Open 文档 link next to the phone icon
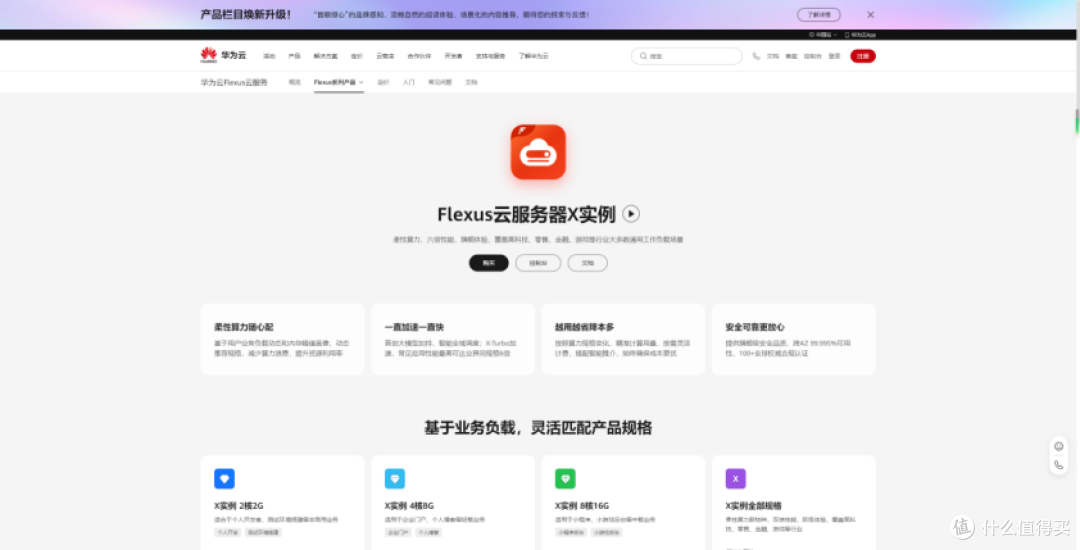The height and width of the screenshot is (550, 1080). point(773,56)
